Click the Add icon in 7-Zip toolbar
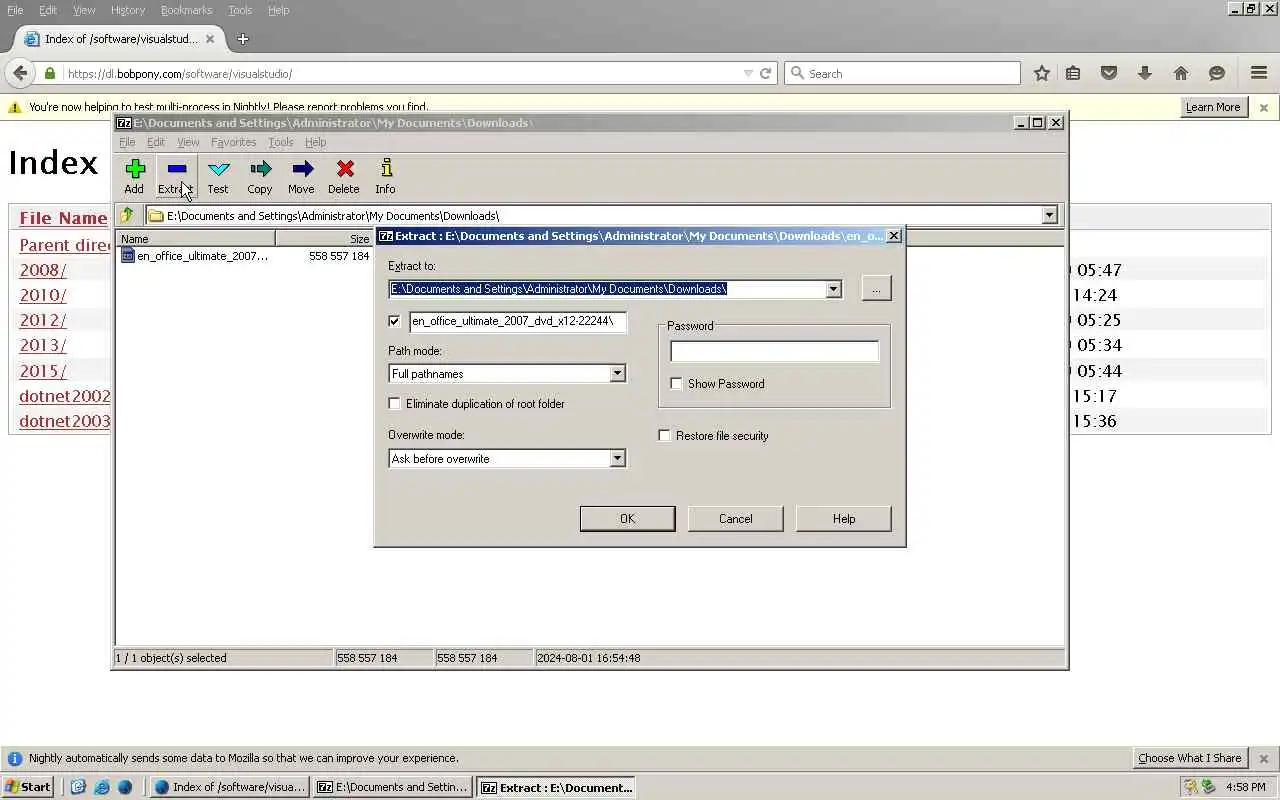This screenshot has height=800, width=1280. coord(135,169)
